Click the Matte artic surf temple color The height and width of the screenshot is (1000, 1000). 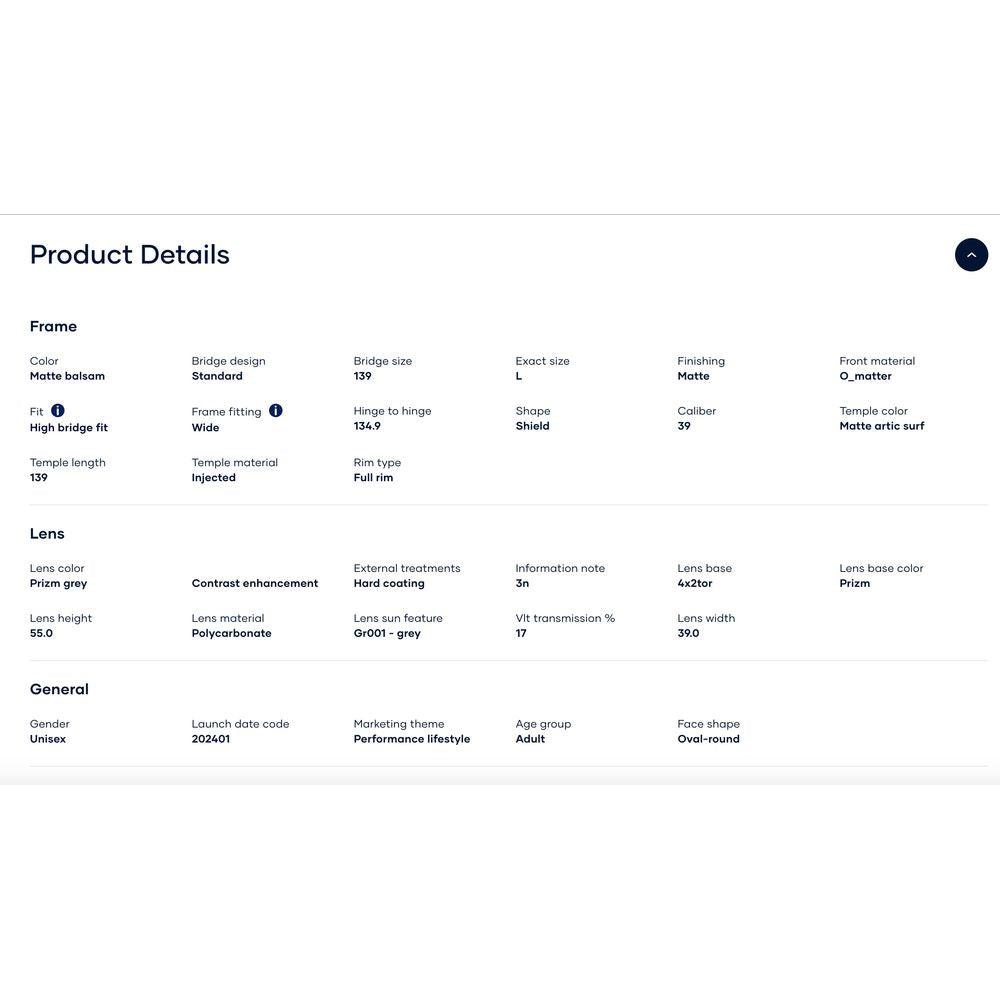pyautogui.click(x=882, y=427)
